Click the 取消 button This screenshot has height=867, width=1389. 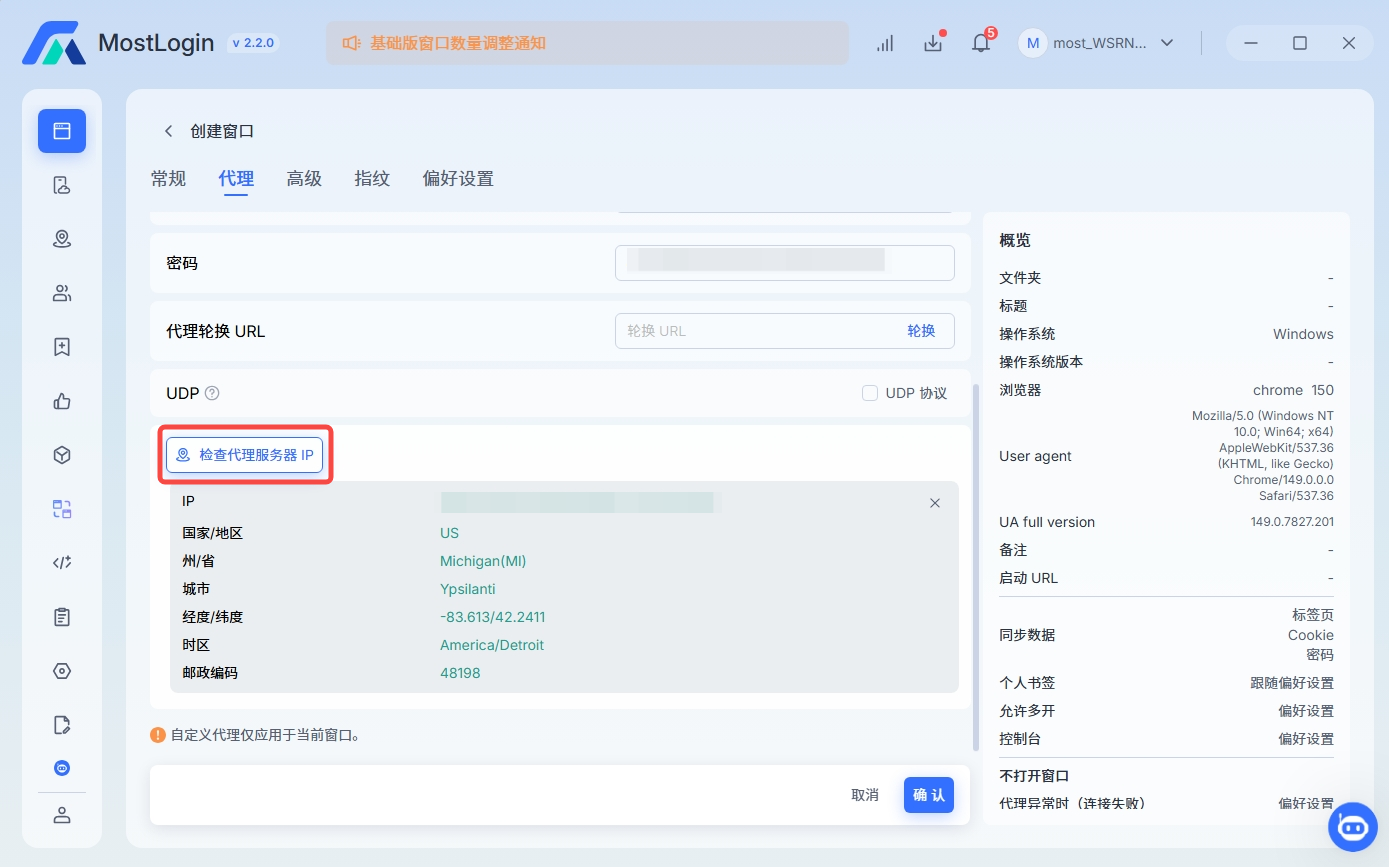pyautogui.click(x=865, y=795)
